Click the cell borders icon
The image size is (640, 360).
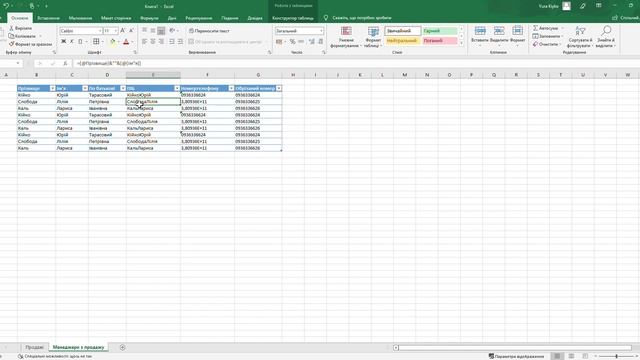coord(96,42)
